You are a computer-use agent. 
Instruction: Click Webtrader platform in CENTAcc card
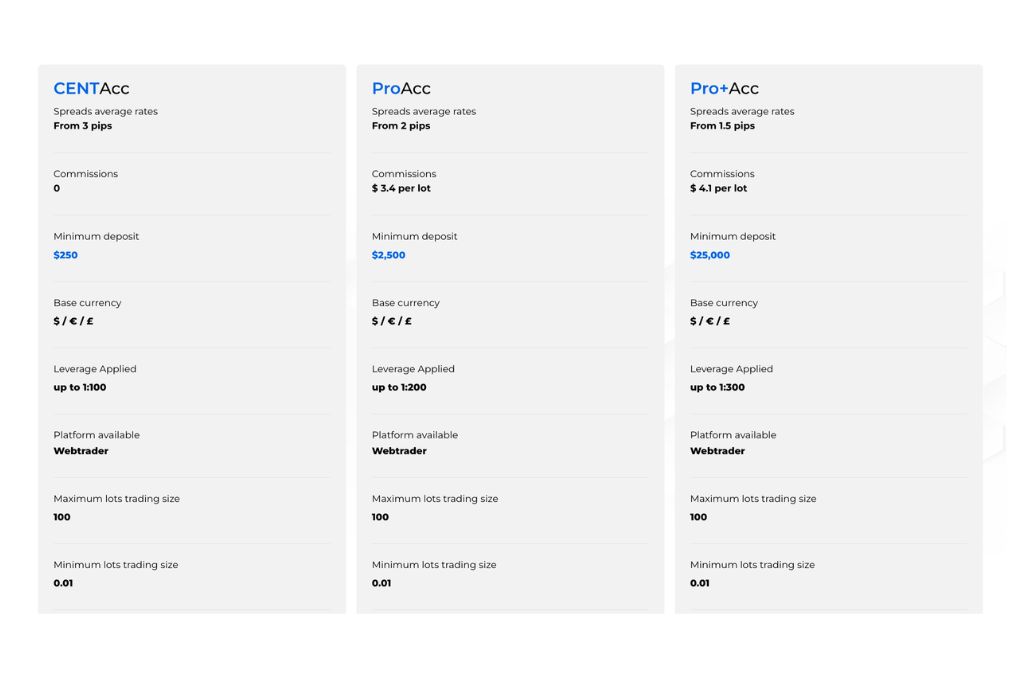(81, 451)
